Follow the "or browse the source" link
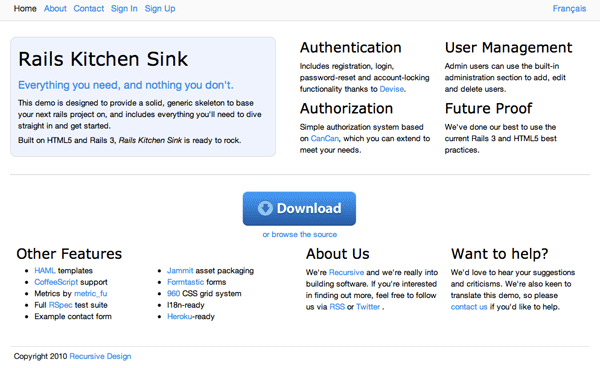This screenshot has width=600, height=368. pos(300,234)
